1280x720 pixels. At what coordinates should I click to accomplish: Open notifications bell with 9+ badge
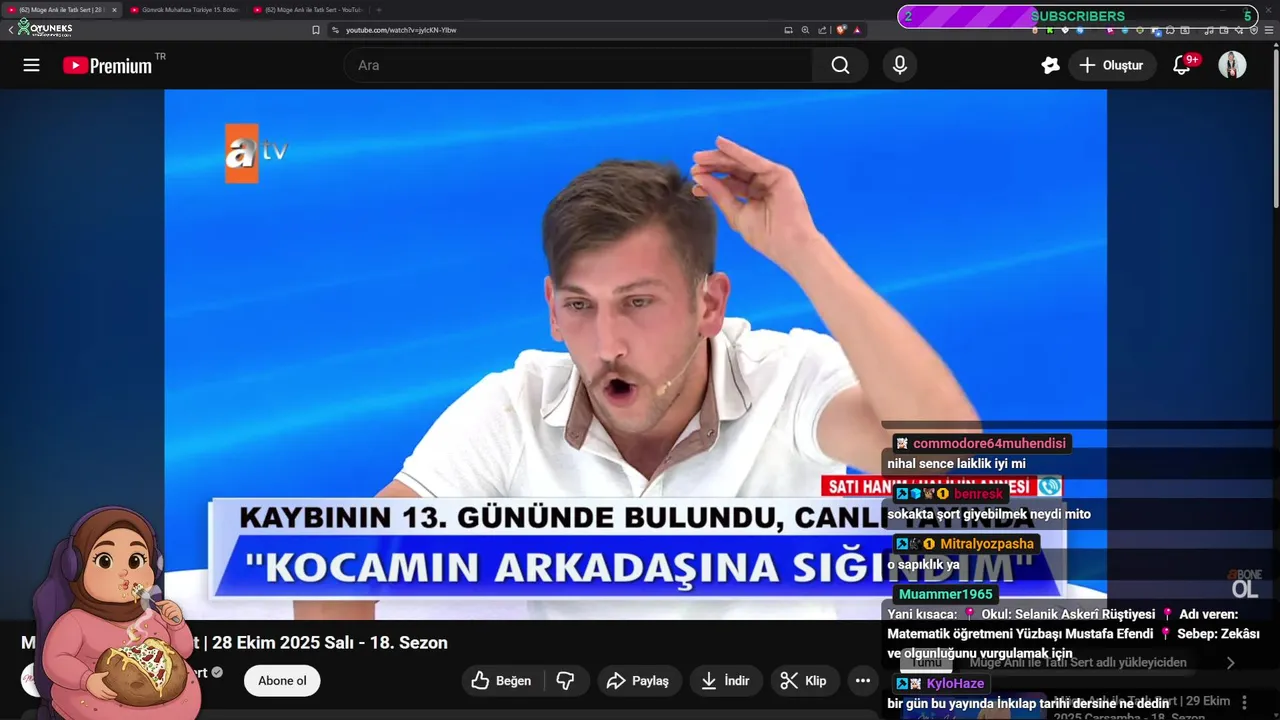[x=1182, y=65]
